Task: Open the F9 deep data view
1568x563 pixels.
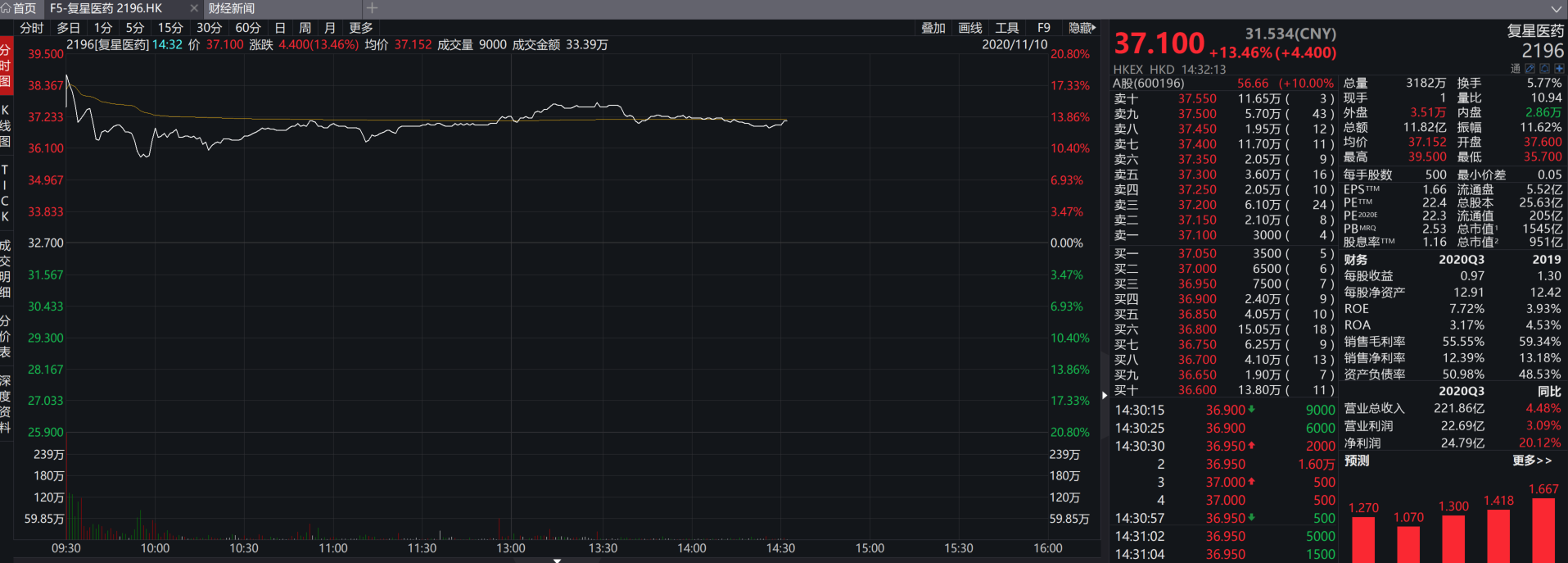Action: click(x=1044, y=28)
